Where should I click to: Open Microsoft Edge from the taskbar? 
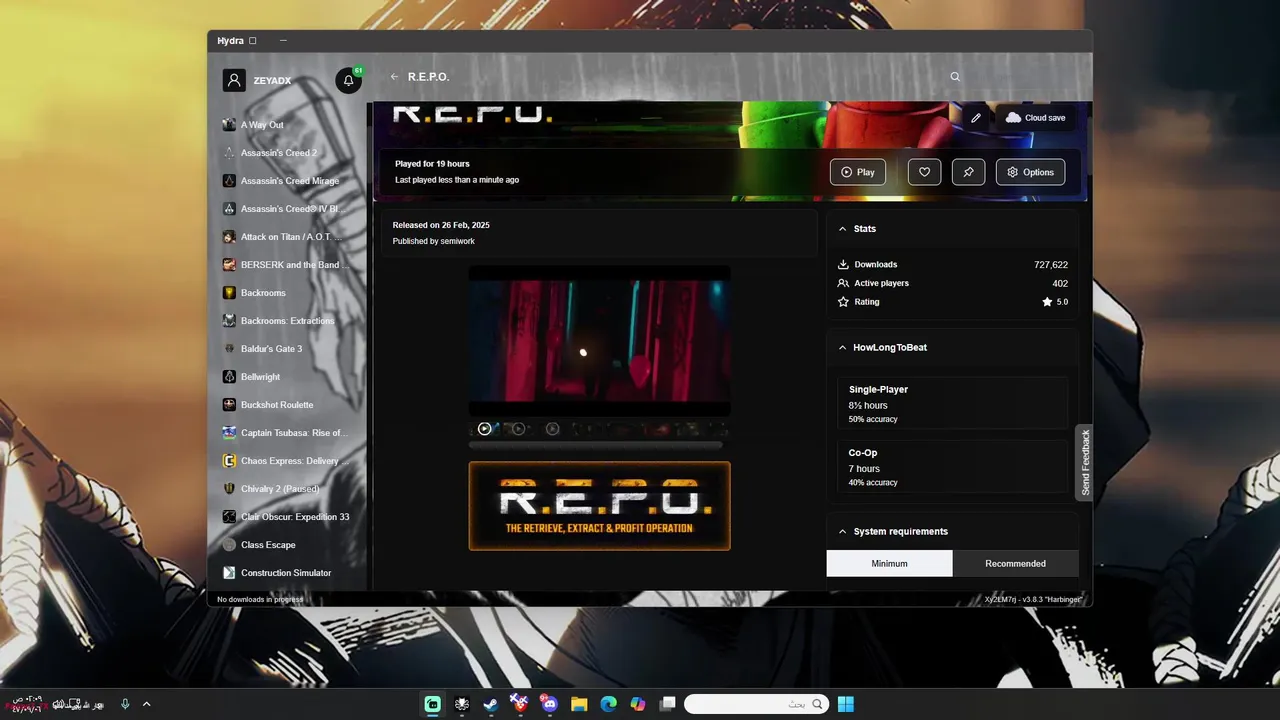point(608,704)
